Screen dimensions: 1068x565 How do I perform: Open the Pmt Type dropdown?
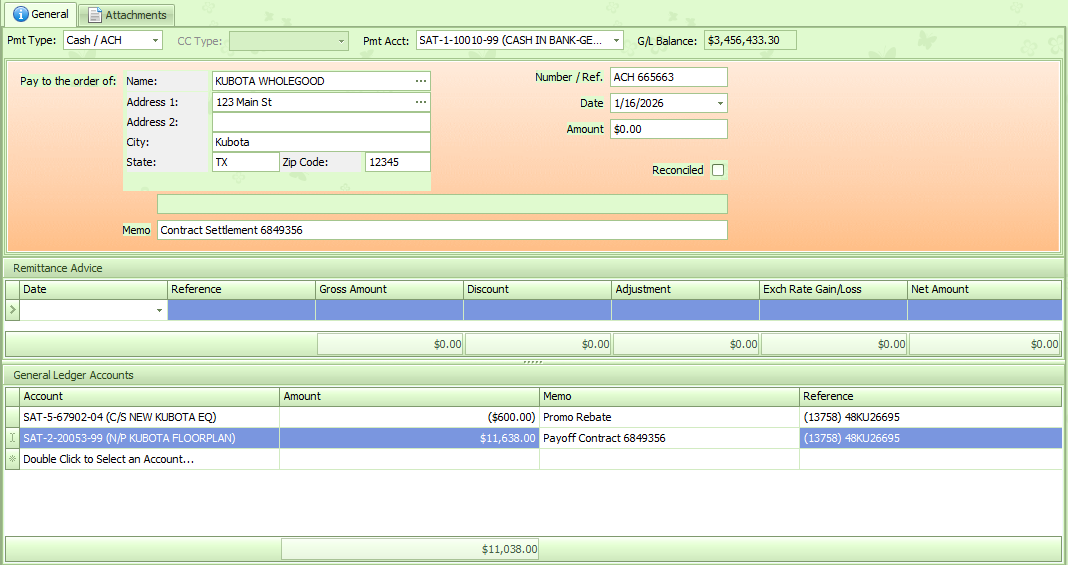click(x=155, y=40)
